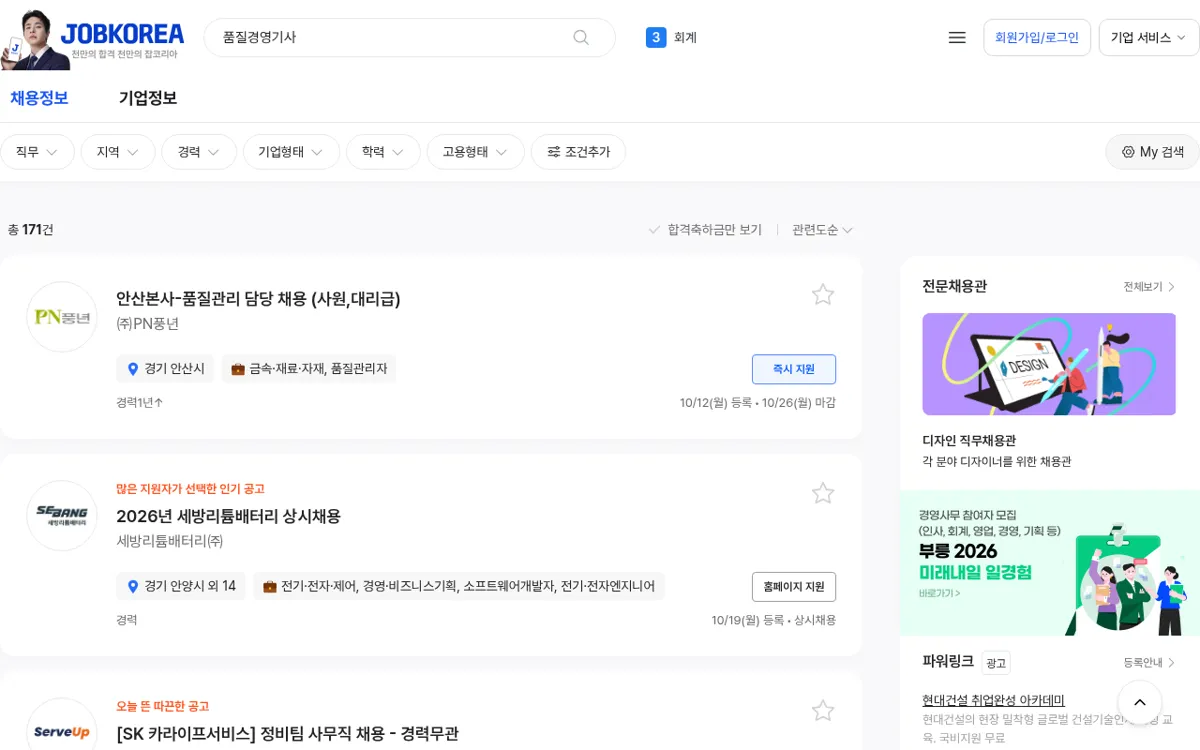Open the 학력 filter dropdown

pyautogui.click(x=383, y=152)
